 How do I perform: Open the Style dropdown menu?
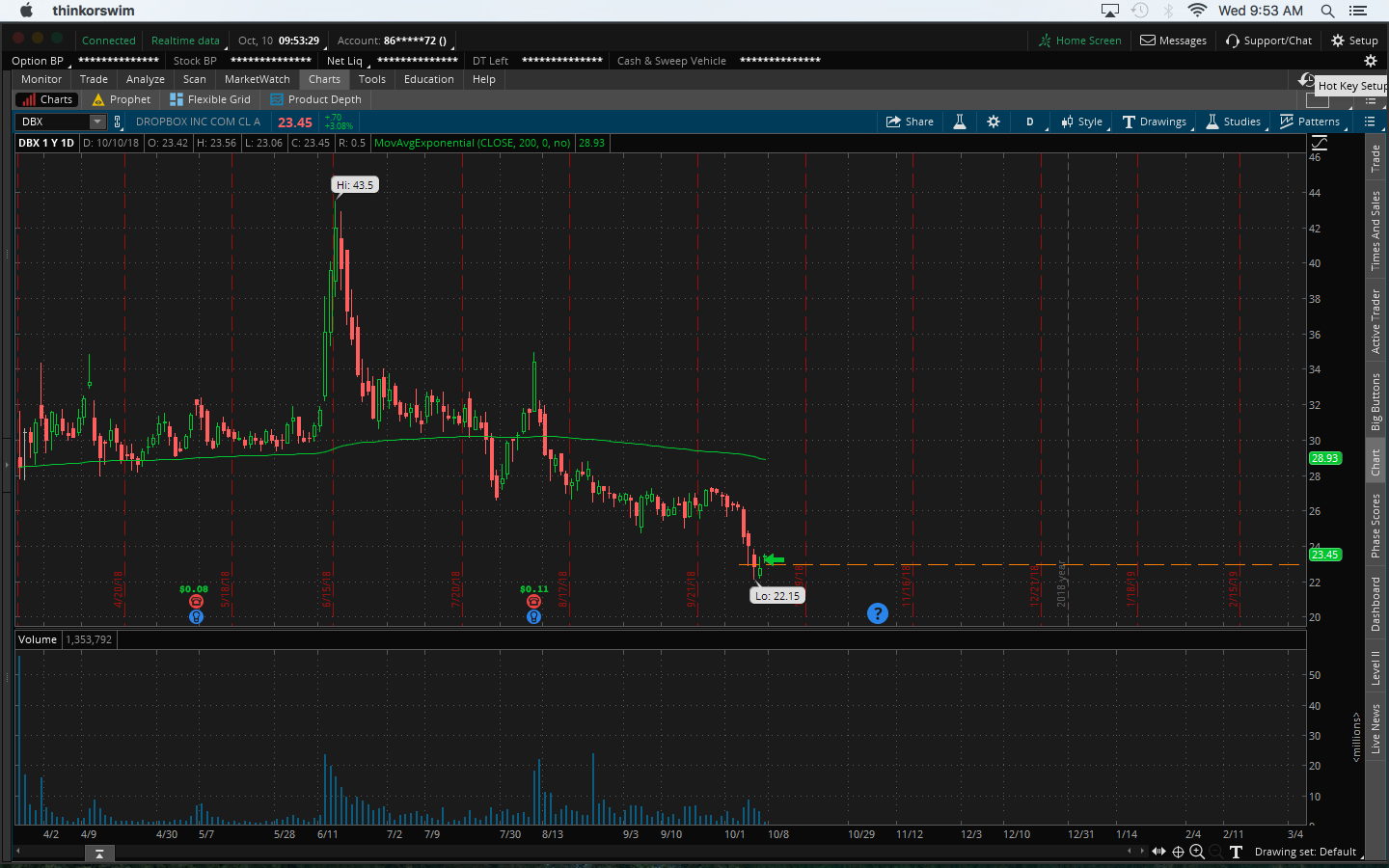point(1081,122)
